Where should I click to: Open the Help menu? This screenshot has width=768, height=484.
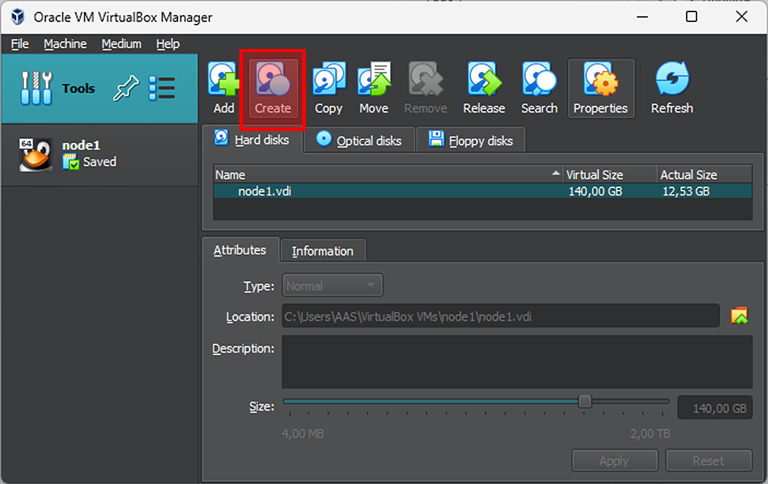pyautogui.click(x=168, y=44)
